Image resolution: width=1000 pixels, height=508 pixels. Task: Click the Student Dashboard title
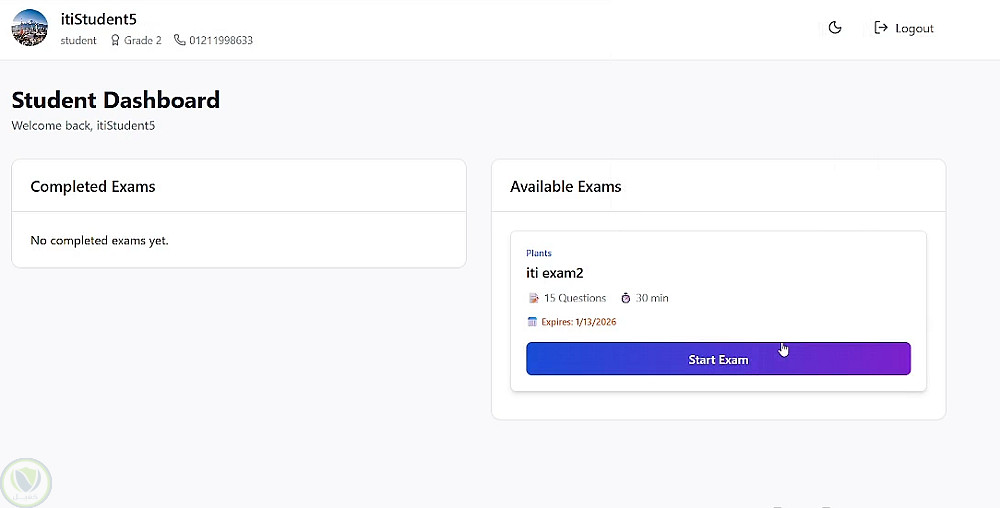tap(116, 100)
